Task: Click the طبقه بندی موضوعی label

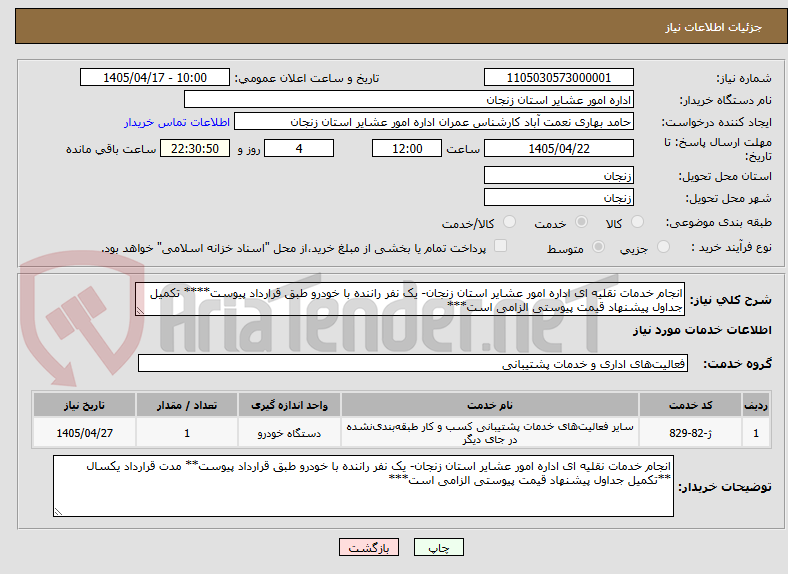Action: coord(719,222)
